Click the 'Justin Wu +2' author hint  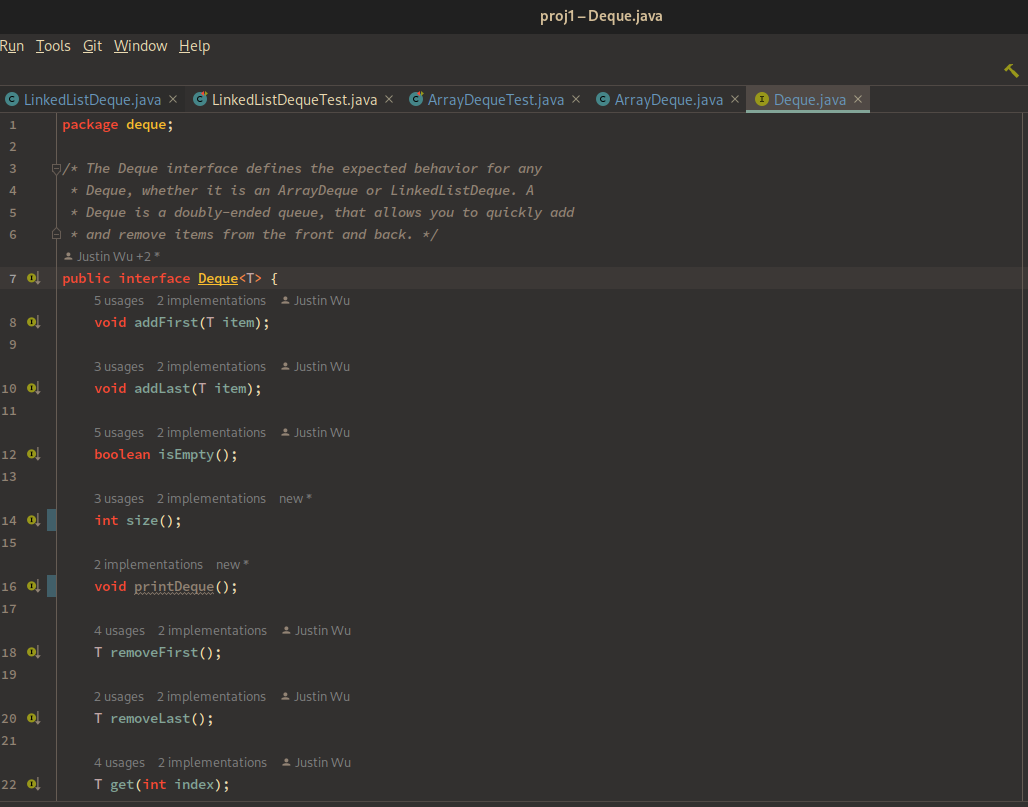pyautogui.click(x=112, y=257)
